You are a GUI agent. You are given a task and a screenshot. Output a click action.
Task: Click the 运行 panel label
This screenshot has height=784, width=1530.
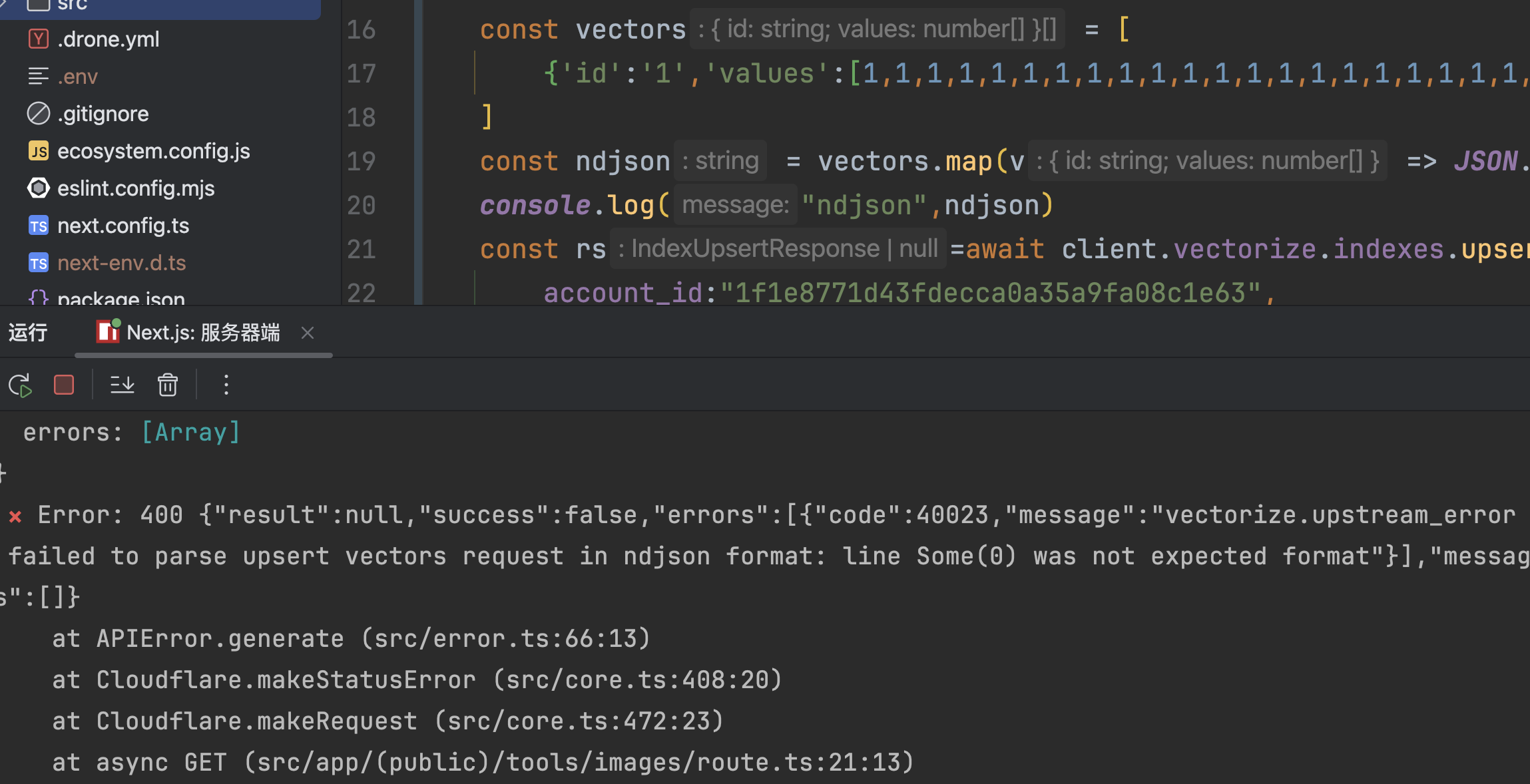click(x=28, y=333)
